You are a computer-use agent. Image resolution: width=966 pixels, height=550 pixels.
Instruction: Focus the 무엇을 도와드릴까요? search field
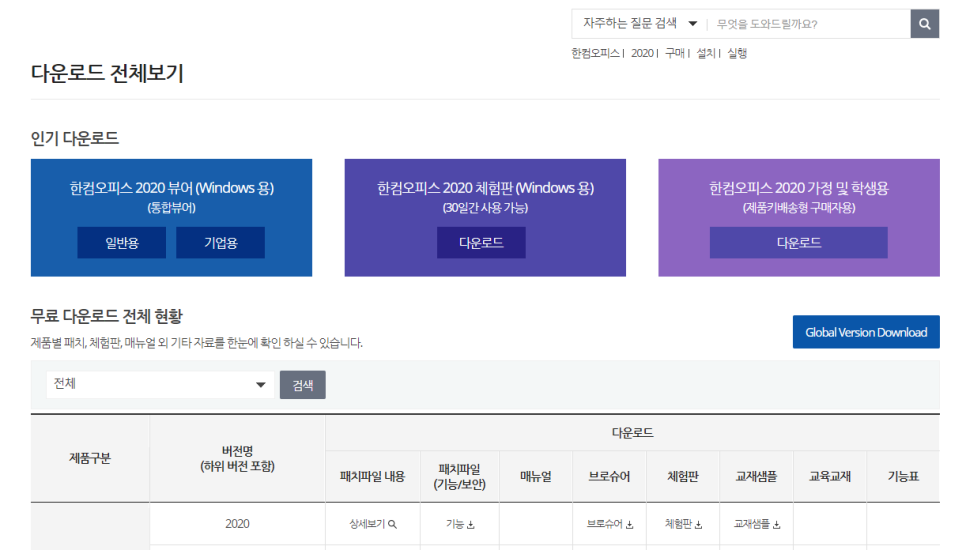[809, 24]
